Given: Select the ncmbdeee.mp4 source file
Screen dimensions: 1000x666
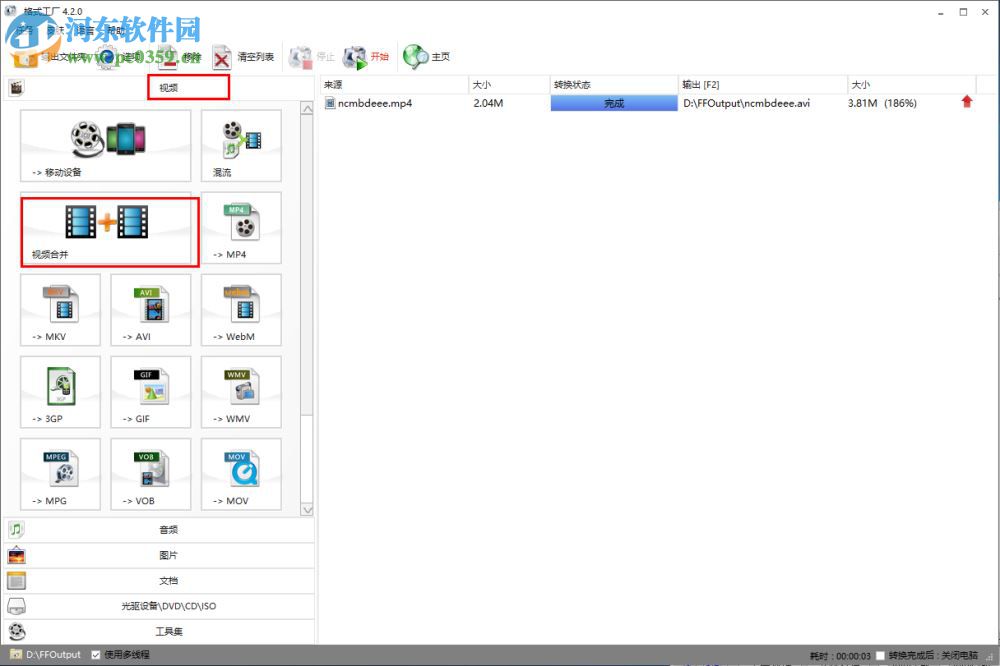Looking at the screenshot, I should [x=375, y=103].
